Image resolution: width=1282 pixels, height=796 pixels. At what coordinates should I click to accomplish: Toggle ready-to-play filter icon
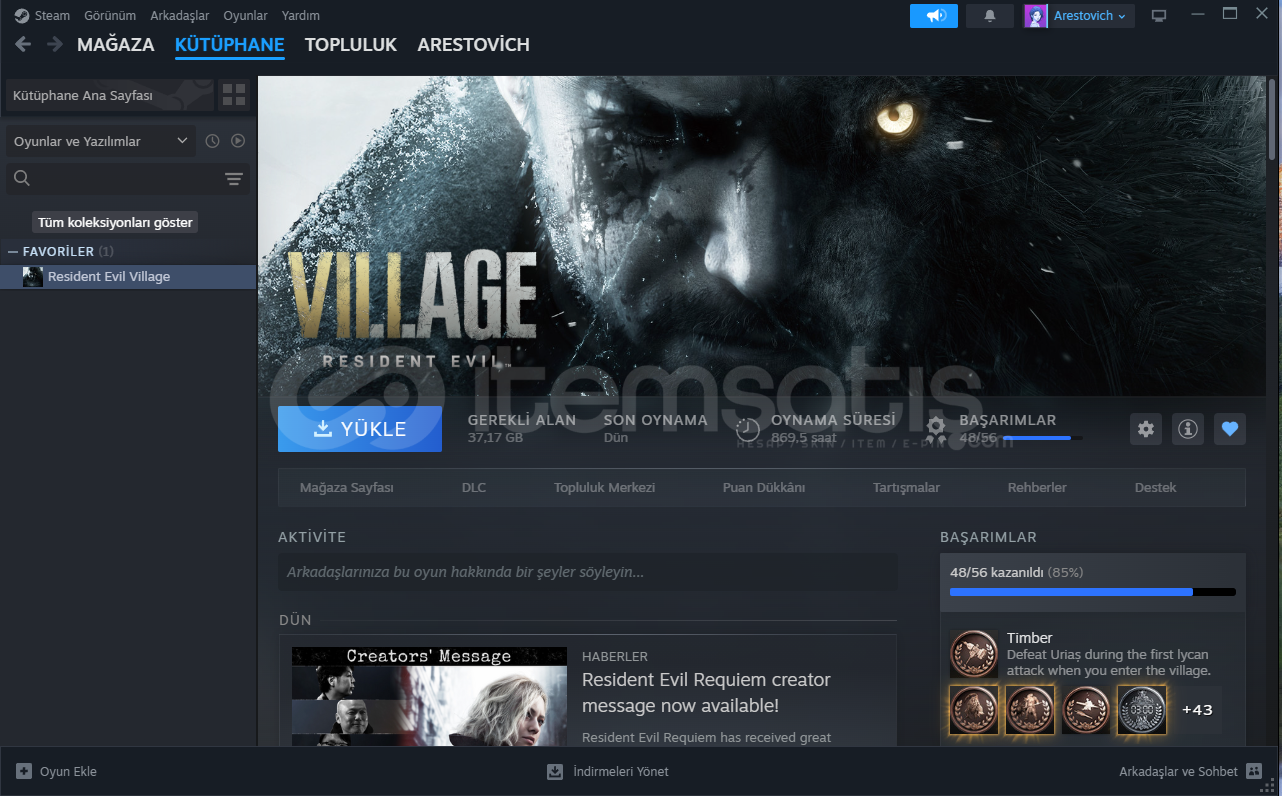tap(238, 141)
